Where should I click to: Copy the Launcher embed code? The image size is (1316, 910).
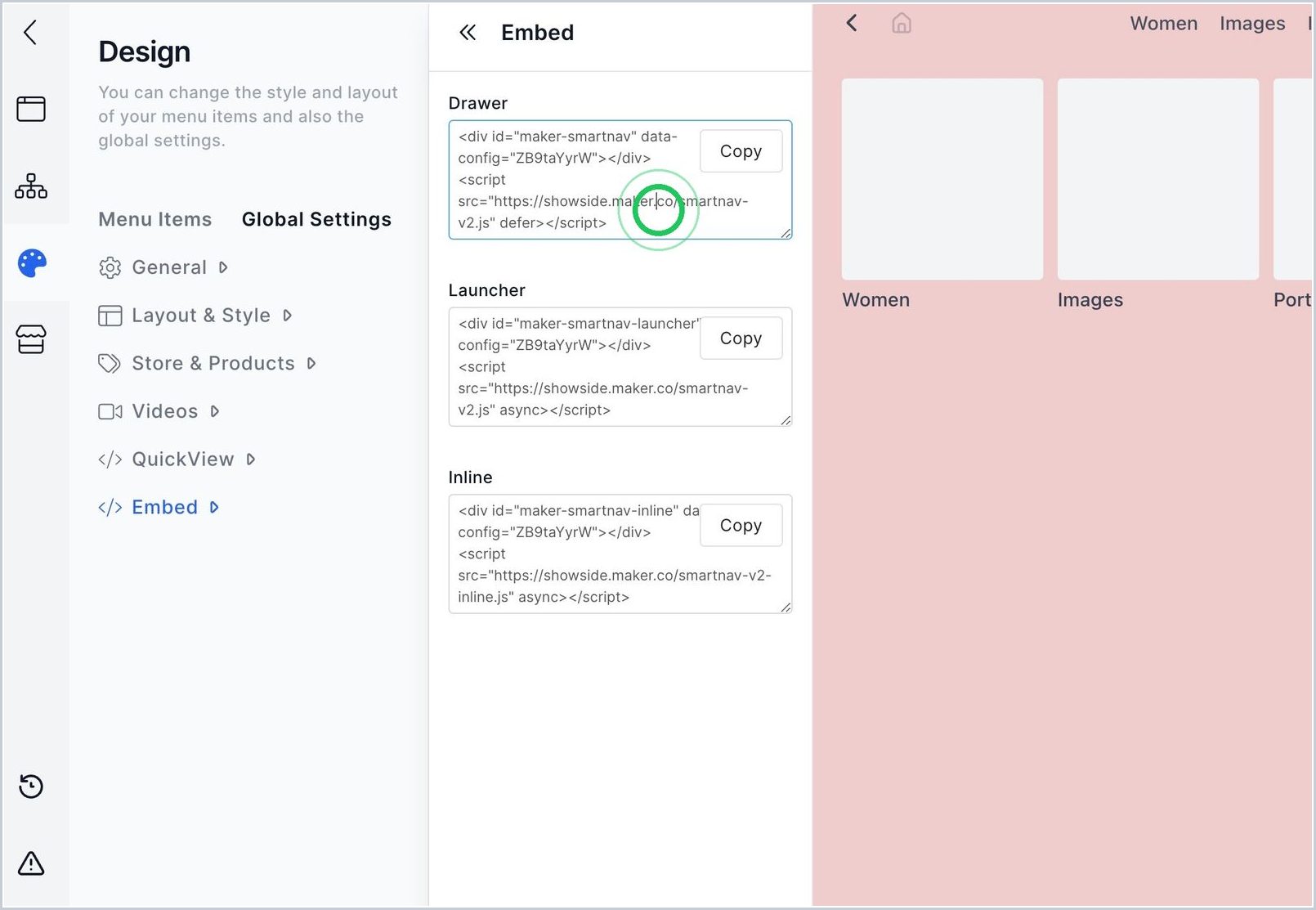pyautogui.click(x=741, y=338)
